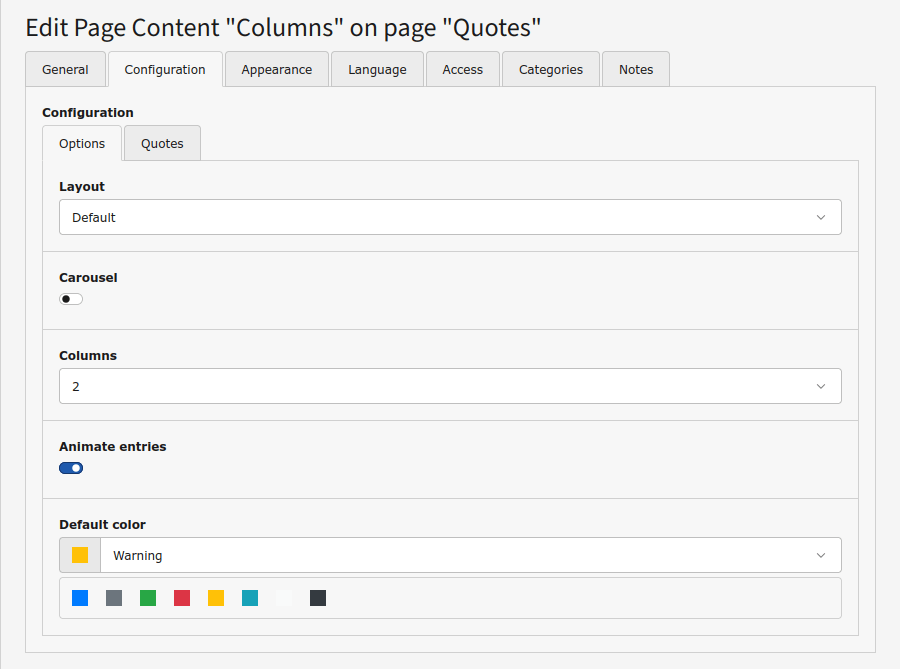Expand the Columns dropdown
900x669 pixels.
(x=450, y=386)
